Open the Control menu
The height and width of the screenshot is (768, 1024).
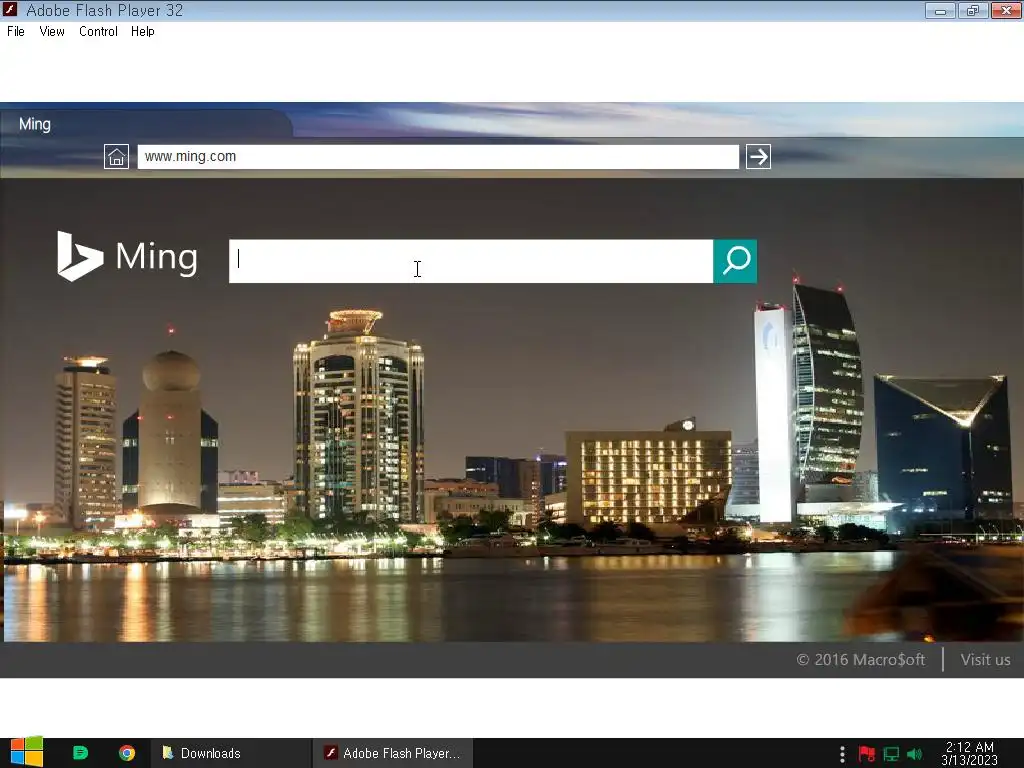[98, 31]
